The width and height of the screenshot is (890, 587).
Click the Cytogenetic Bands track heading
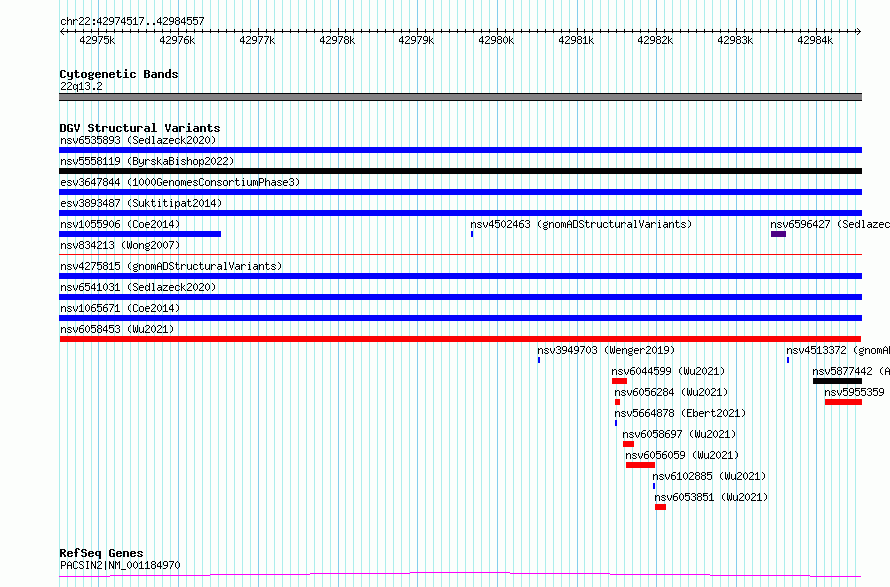(x=119, y=74)
